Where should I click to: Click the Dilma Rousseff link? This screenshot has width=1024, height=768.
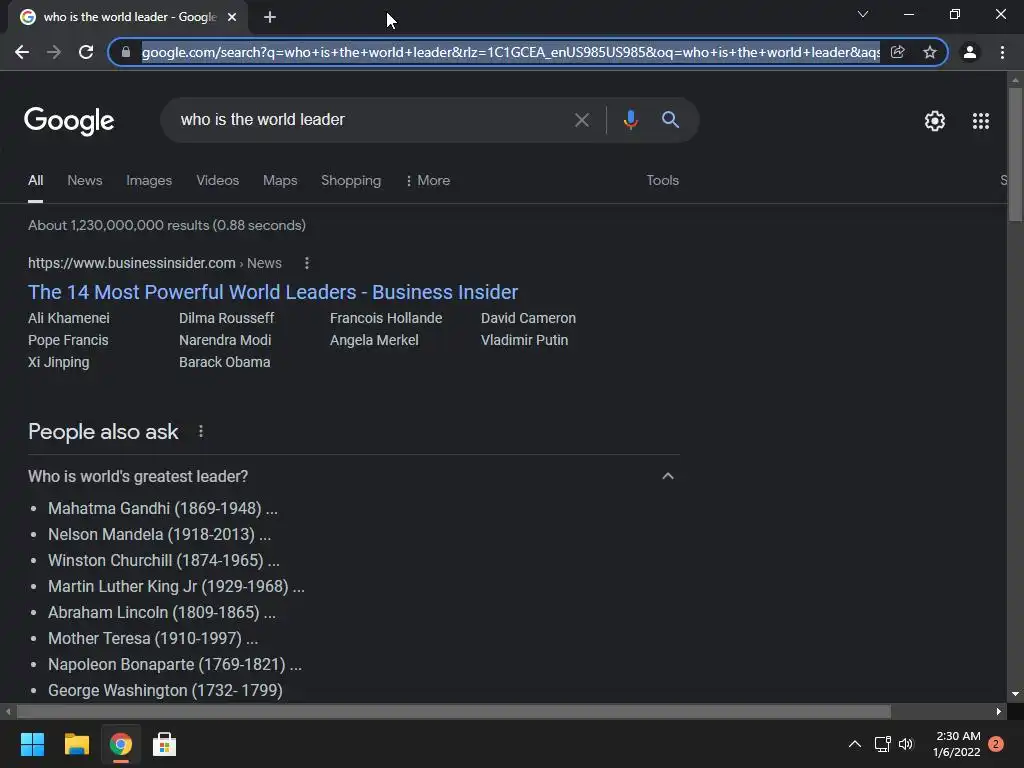(x=227, y=318)
